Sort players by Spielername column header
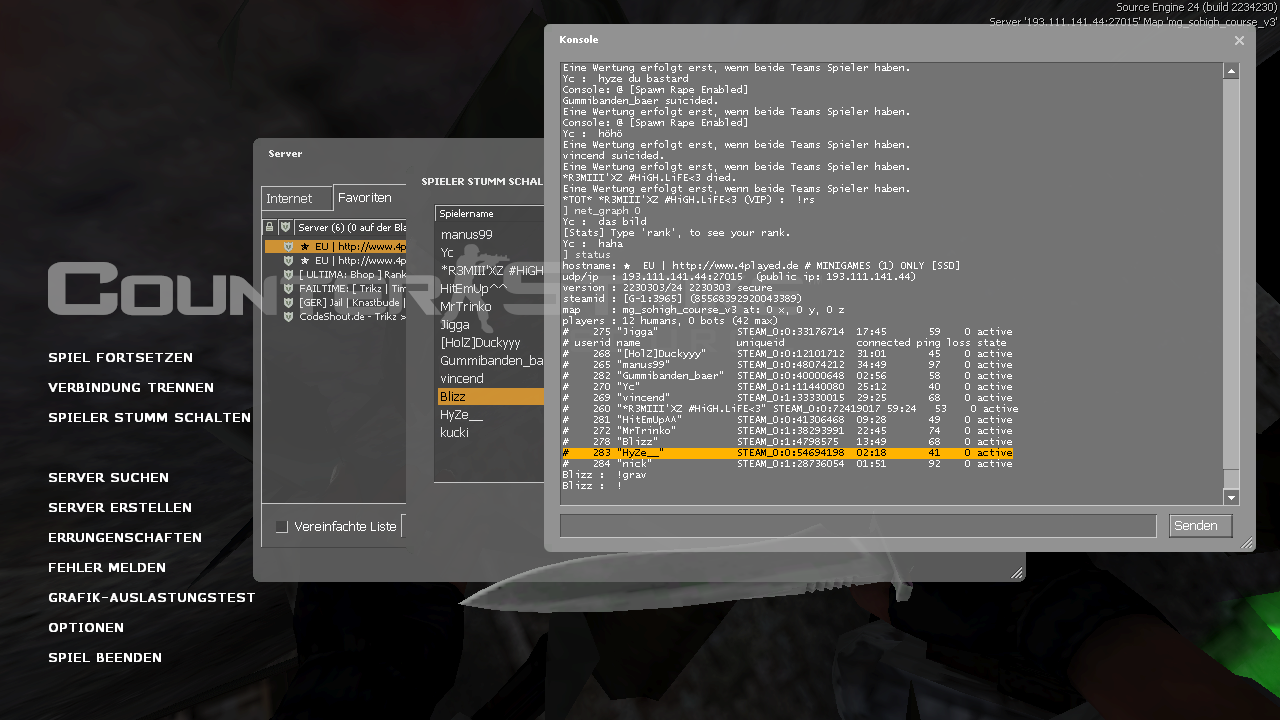The width and height of the screenshot is (1280, 720). coord(488,214)
